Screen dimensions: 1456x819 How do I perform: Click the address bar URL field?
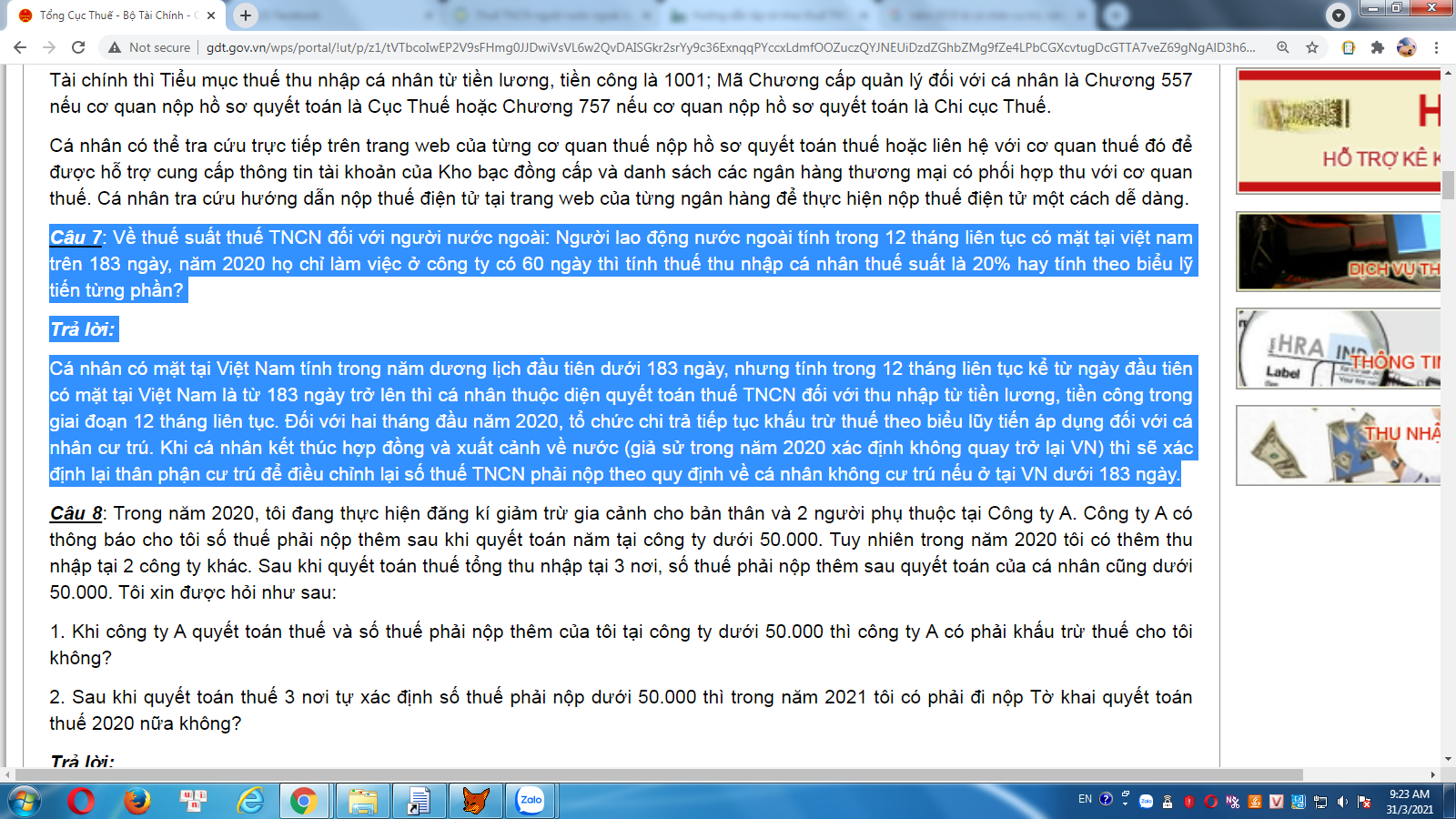(728, 47)
